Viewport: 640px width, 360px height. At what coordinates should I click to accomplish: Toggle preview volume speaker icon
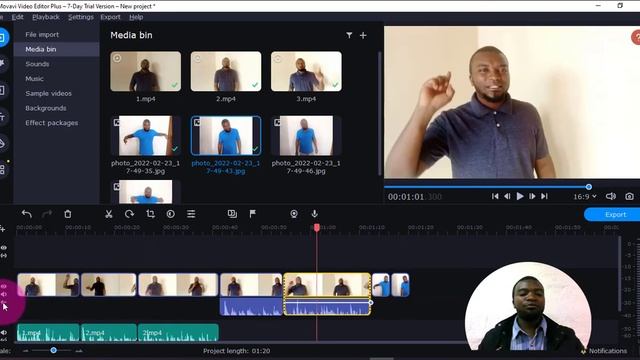611,196
